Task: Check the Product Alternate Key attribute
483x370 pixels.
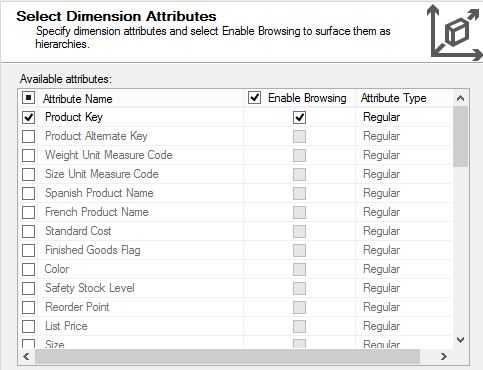Action: click(x=28, y=136)
